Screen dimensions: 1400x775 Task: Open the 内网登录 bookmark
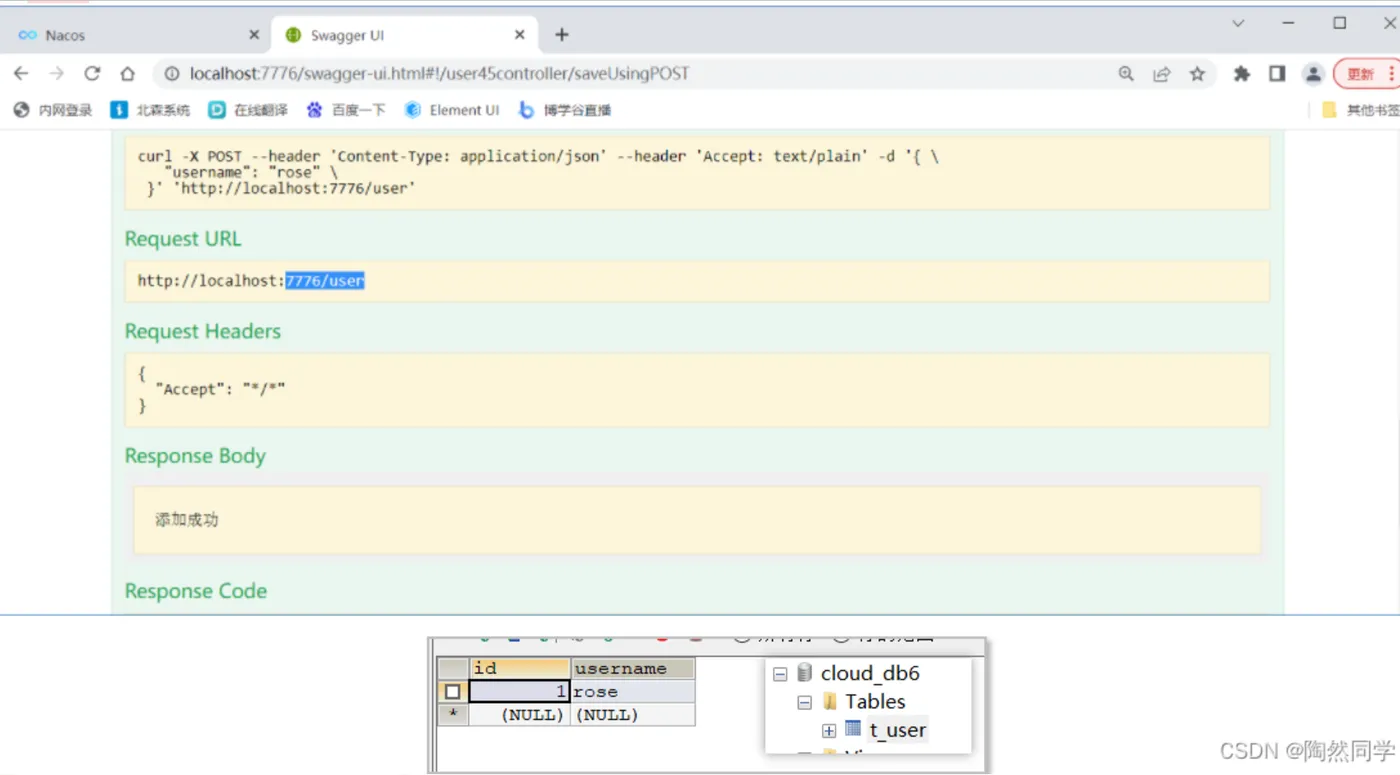click(x=53, y=110)
